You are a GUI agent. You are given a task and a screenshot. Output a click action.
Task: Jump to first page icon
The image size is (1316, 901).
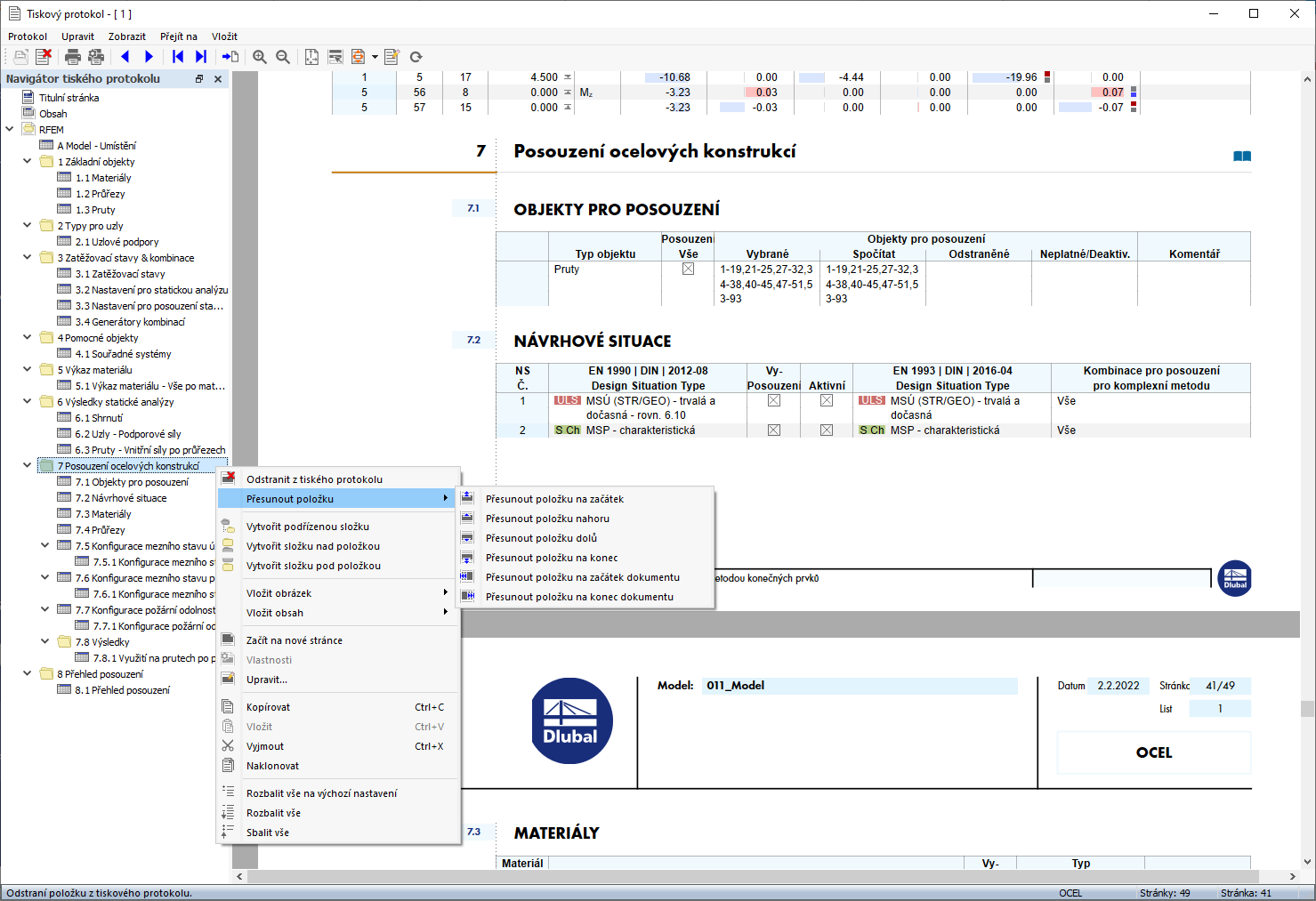[x=178, y=57]
